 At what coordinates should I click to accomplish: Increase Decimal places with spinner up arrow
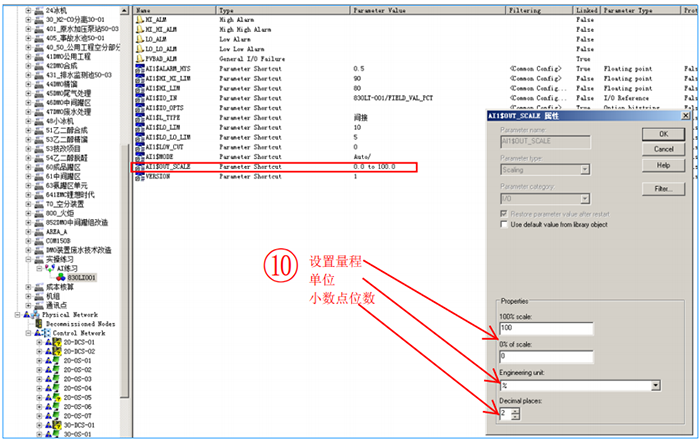tap(516, 409)
